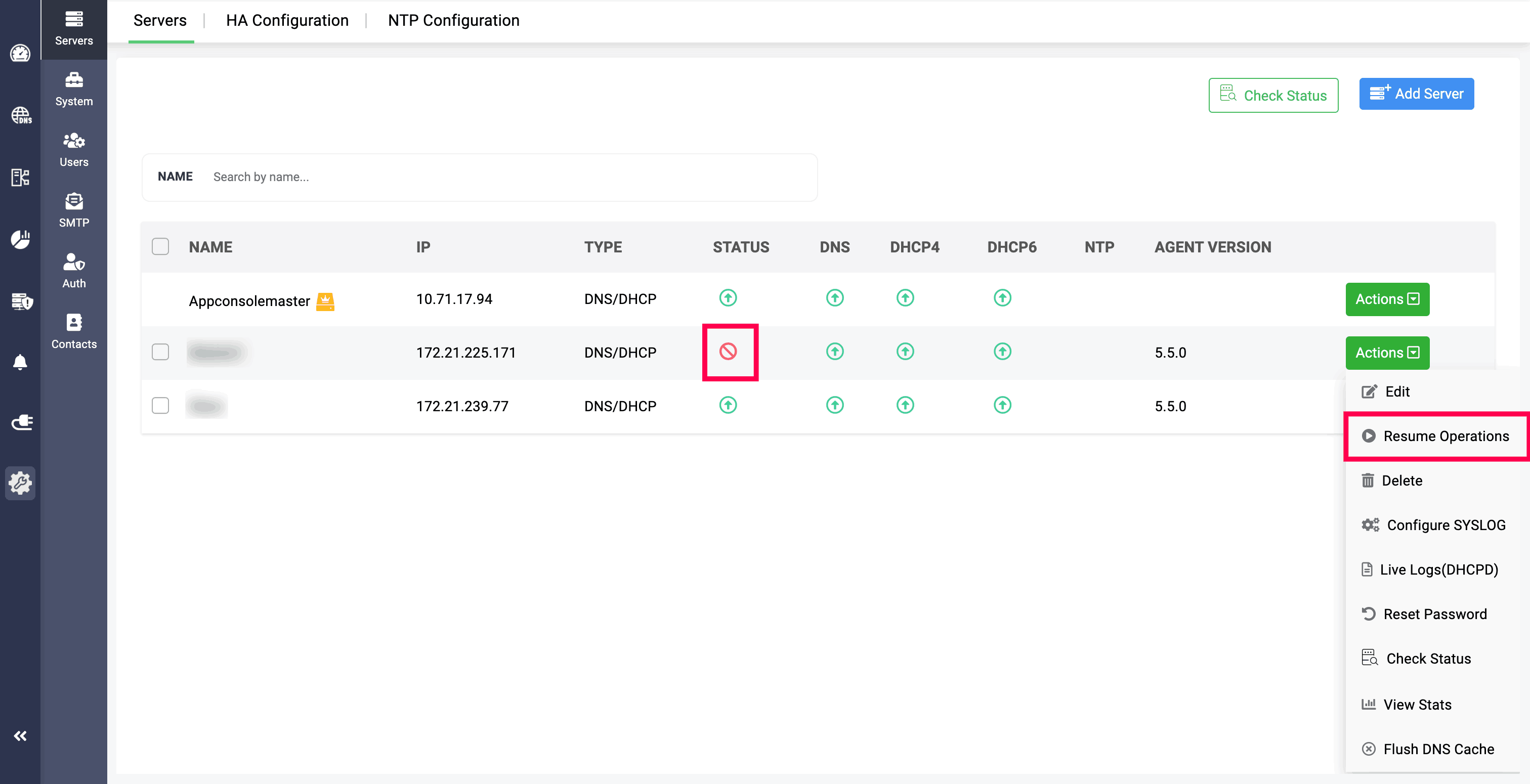Open the Dashboard gauge icon in sidebar
The height and width of the screenshot is (784, 1530).
click(x=20, y=54)
